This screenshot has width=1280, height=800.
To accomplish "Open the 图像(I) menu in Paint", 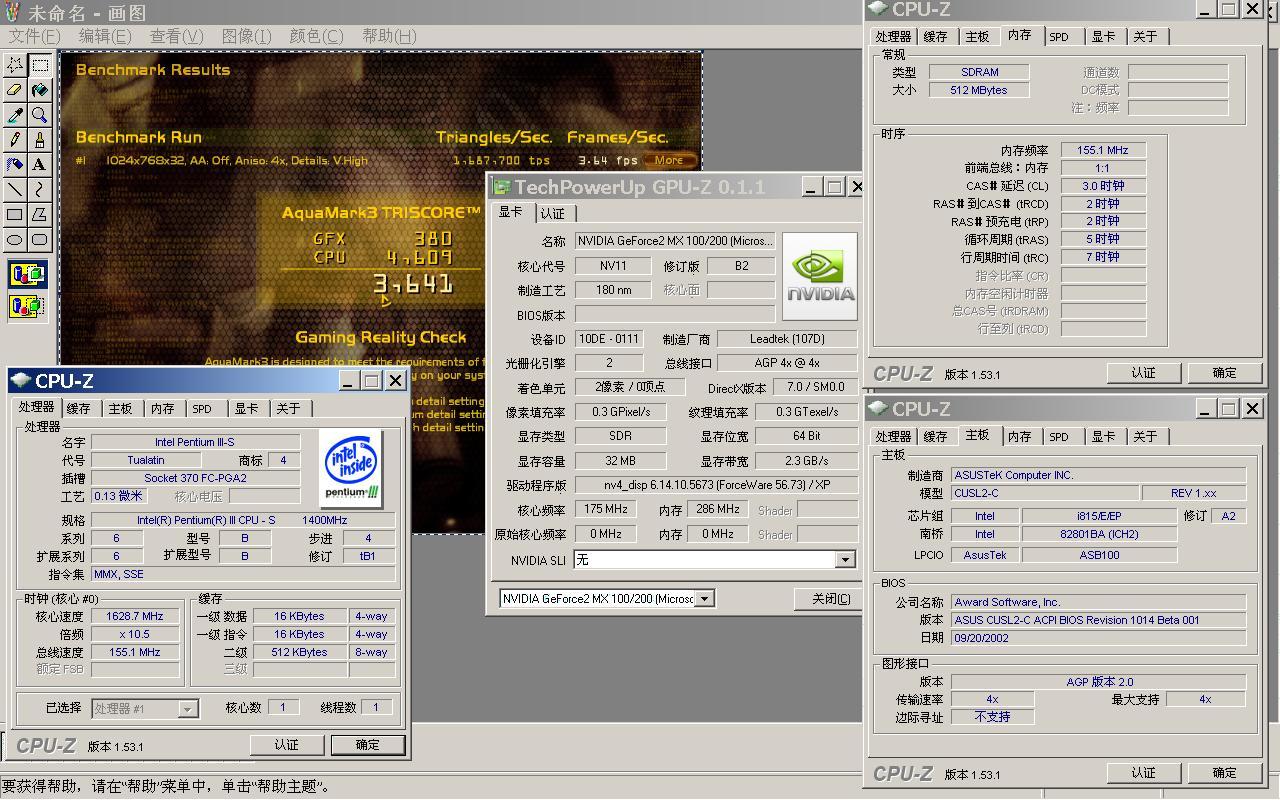I will click(246, 36).
